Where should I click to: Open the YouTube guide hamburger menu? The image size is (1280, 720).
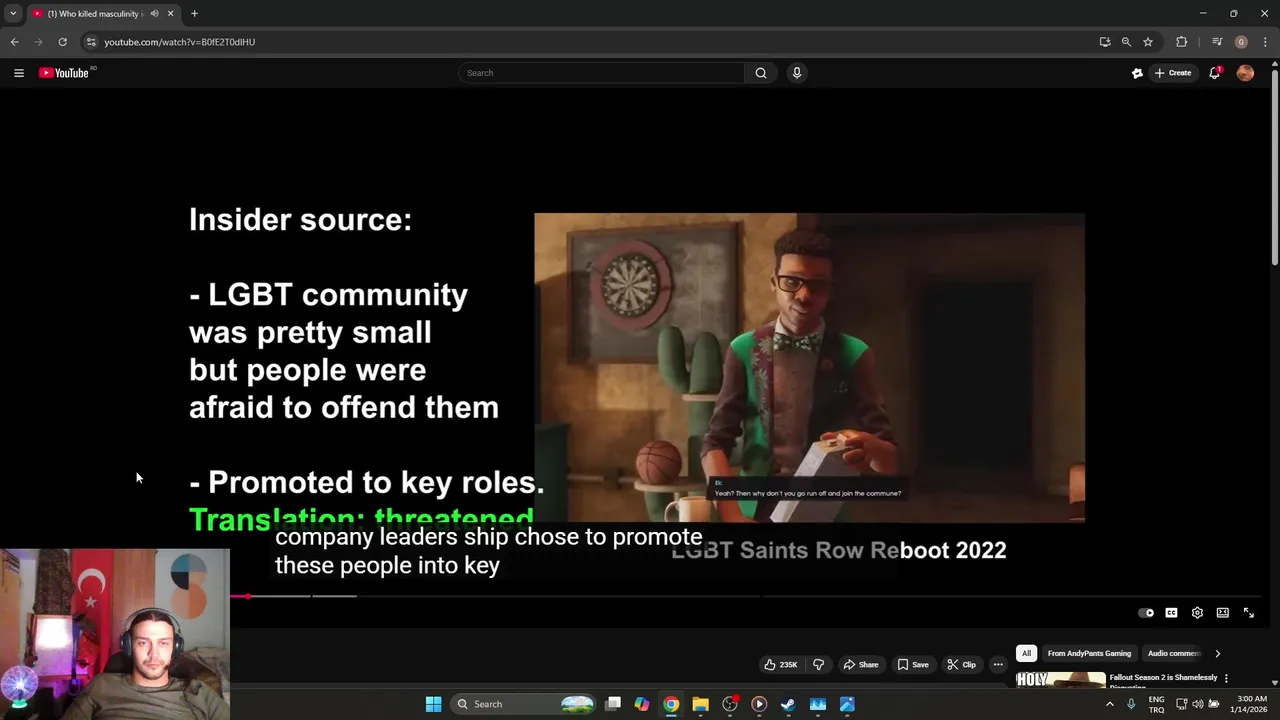coord(18,73)
